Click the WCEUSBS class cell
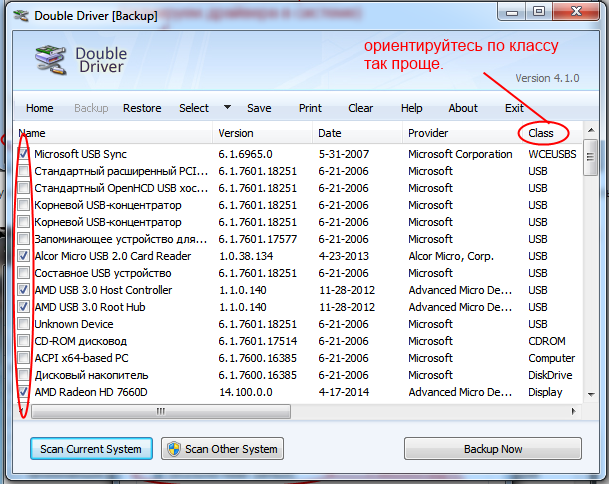Image resolution: width=609 pixels, height=484 pixels. 552,154
